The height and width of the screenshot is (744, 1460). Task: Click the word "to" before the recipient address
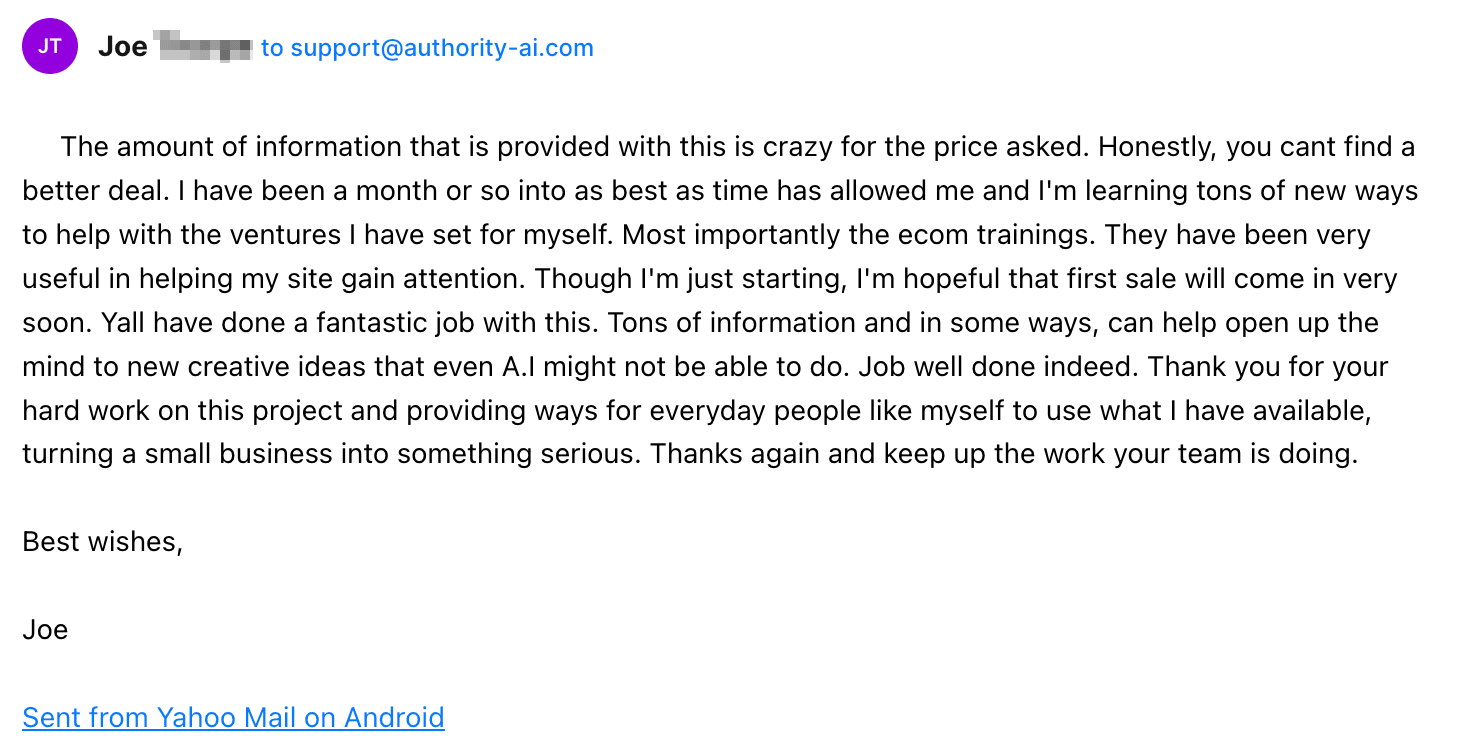(272, 47)
